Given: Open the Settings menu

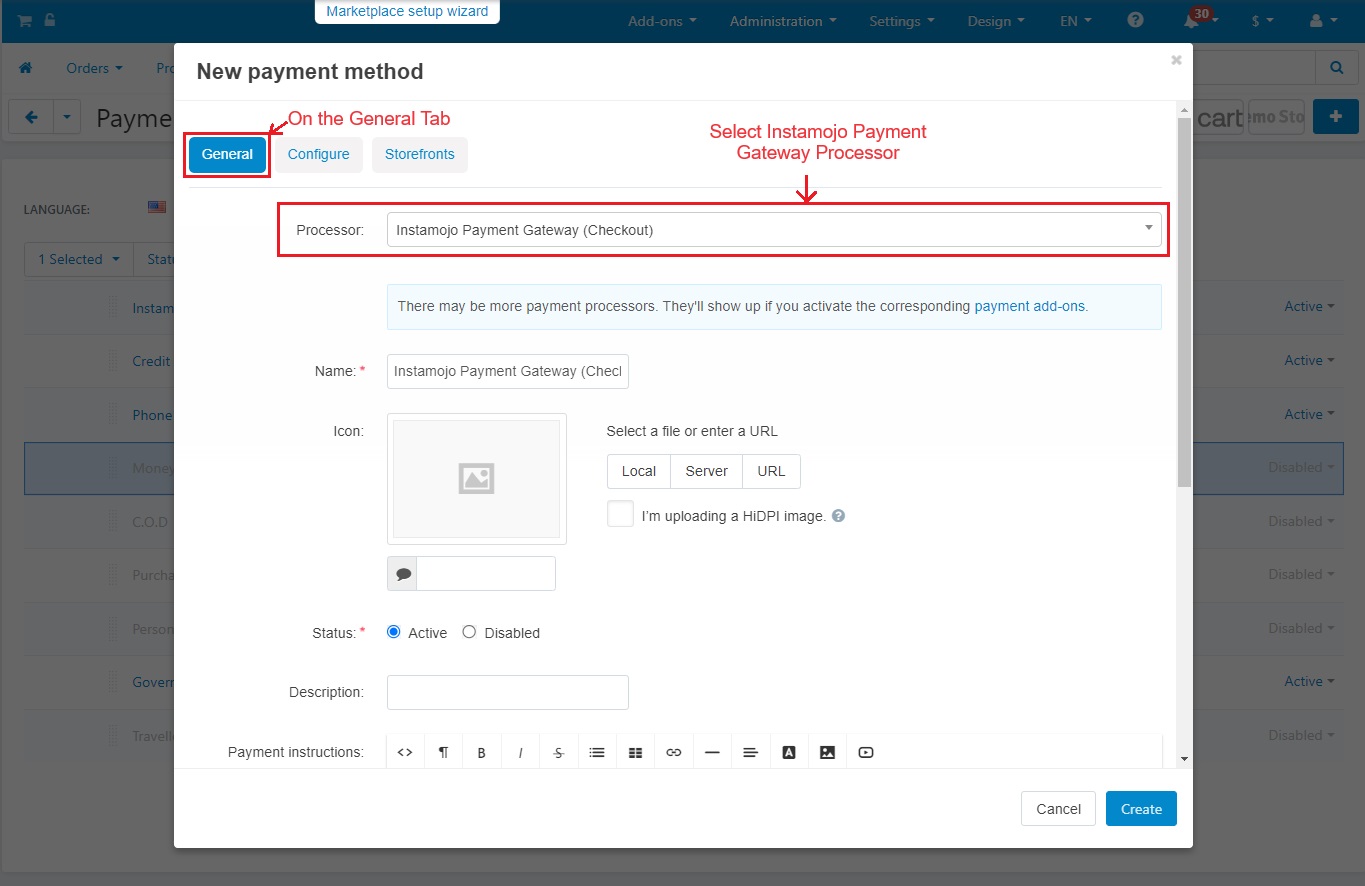Looking at the screenshot, I should pyautogui.click(x=902, y=21).
